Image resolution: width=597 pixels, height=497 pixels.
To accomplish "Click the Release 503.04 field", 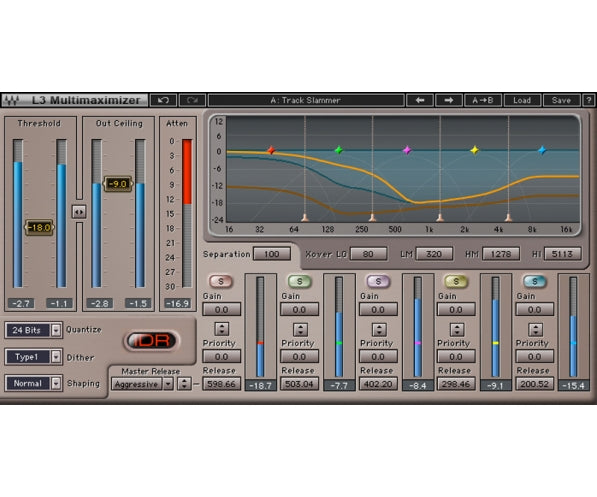I will pos(299,384).
